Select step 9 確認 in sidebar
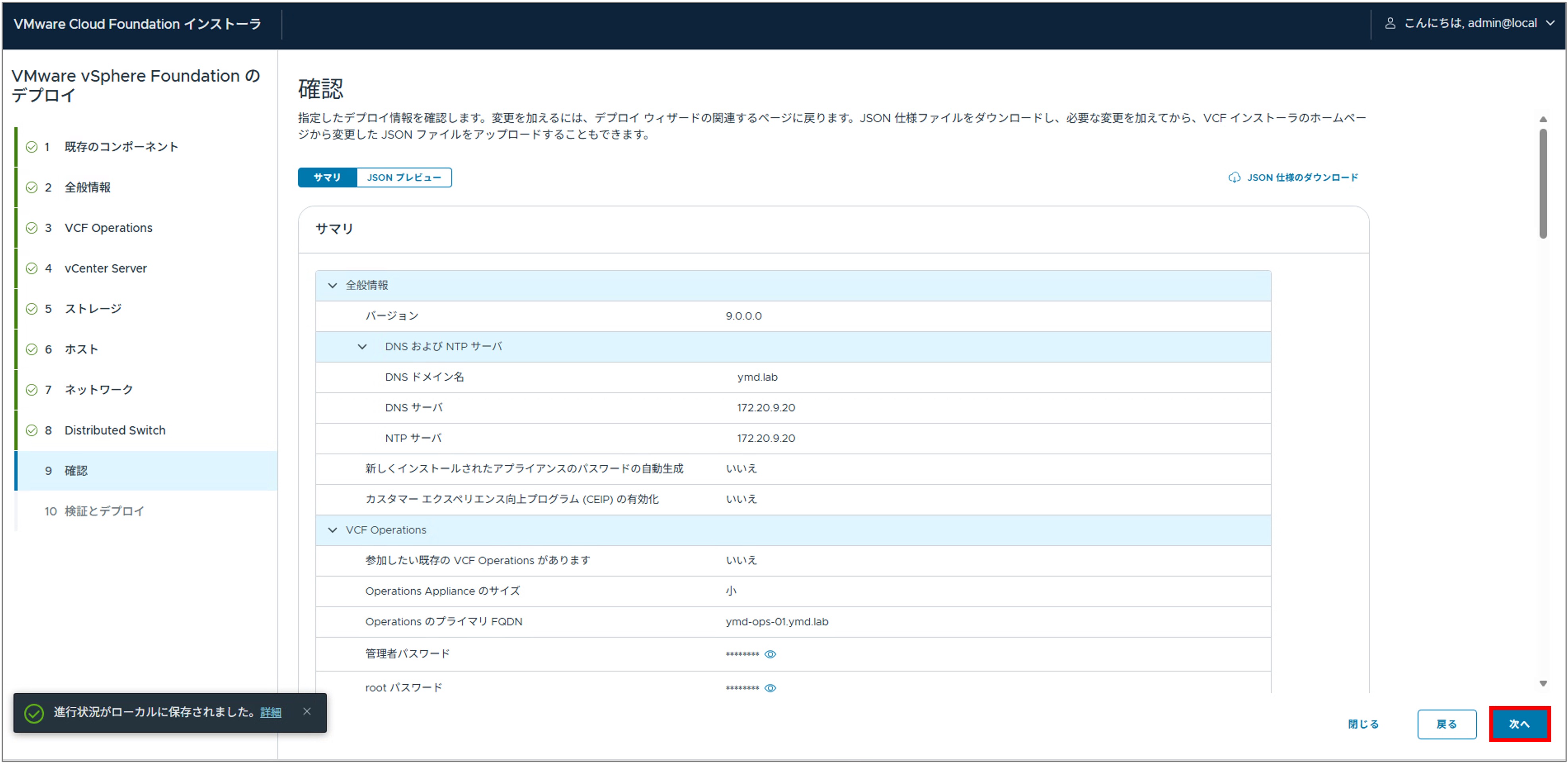 click(146, 471)
